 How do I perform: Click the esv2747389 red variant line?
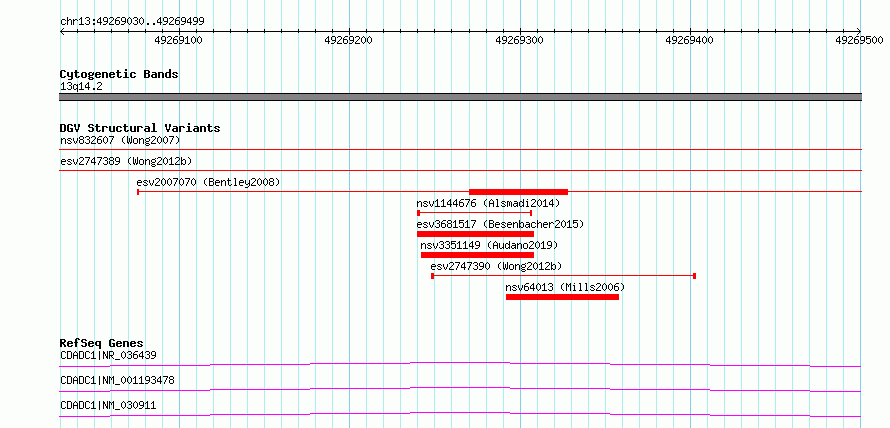point(461,170)
